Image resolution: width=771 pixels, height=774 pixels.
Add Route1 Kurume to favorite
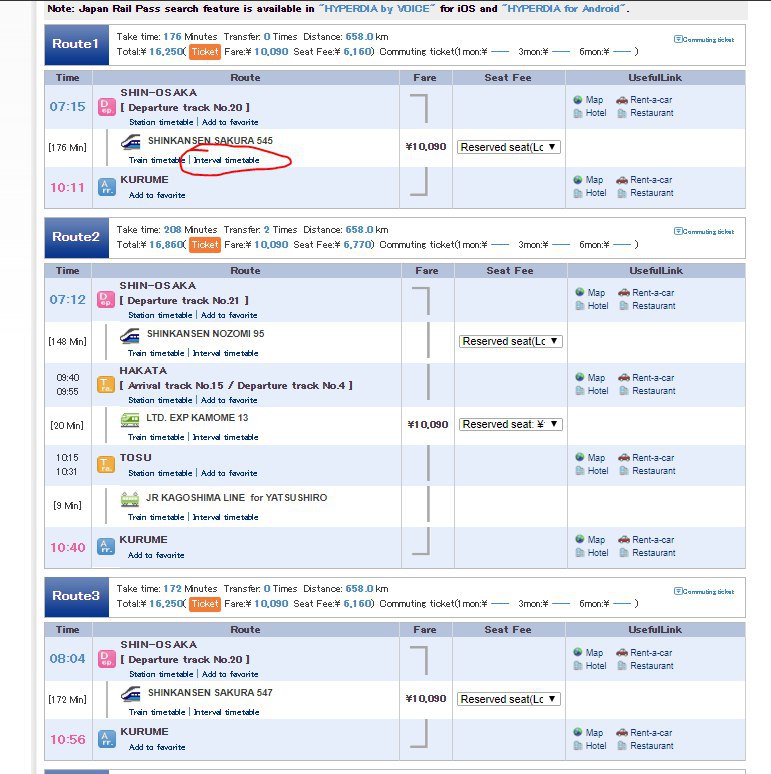(157, 195)
